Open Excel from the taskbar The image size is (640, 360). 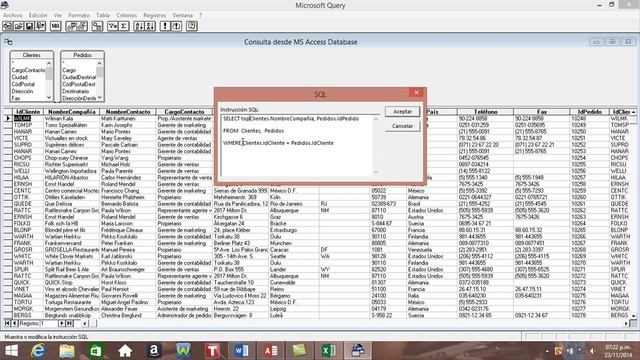(x=329, y=351)
